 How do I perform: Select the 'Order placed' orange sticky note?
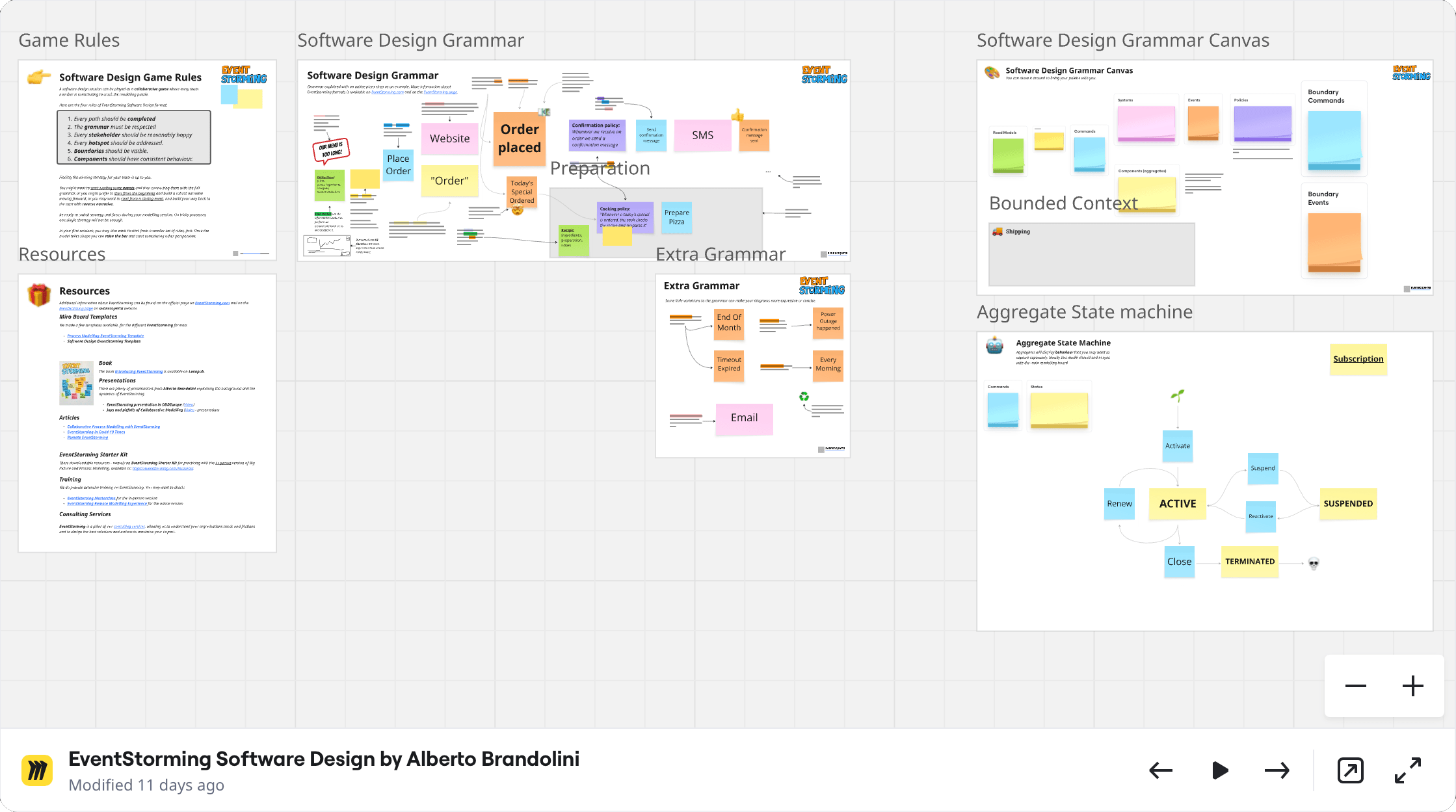coord(520,138)
